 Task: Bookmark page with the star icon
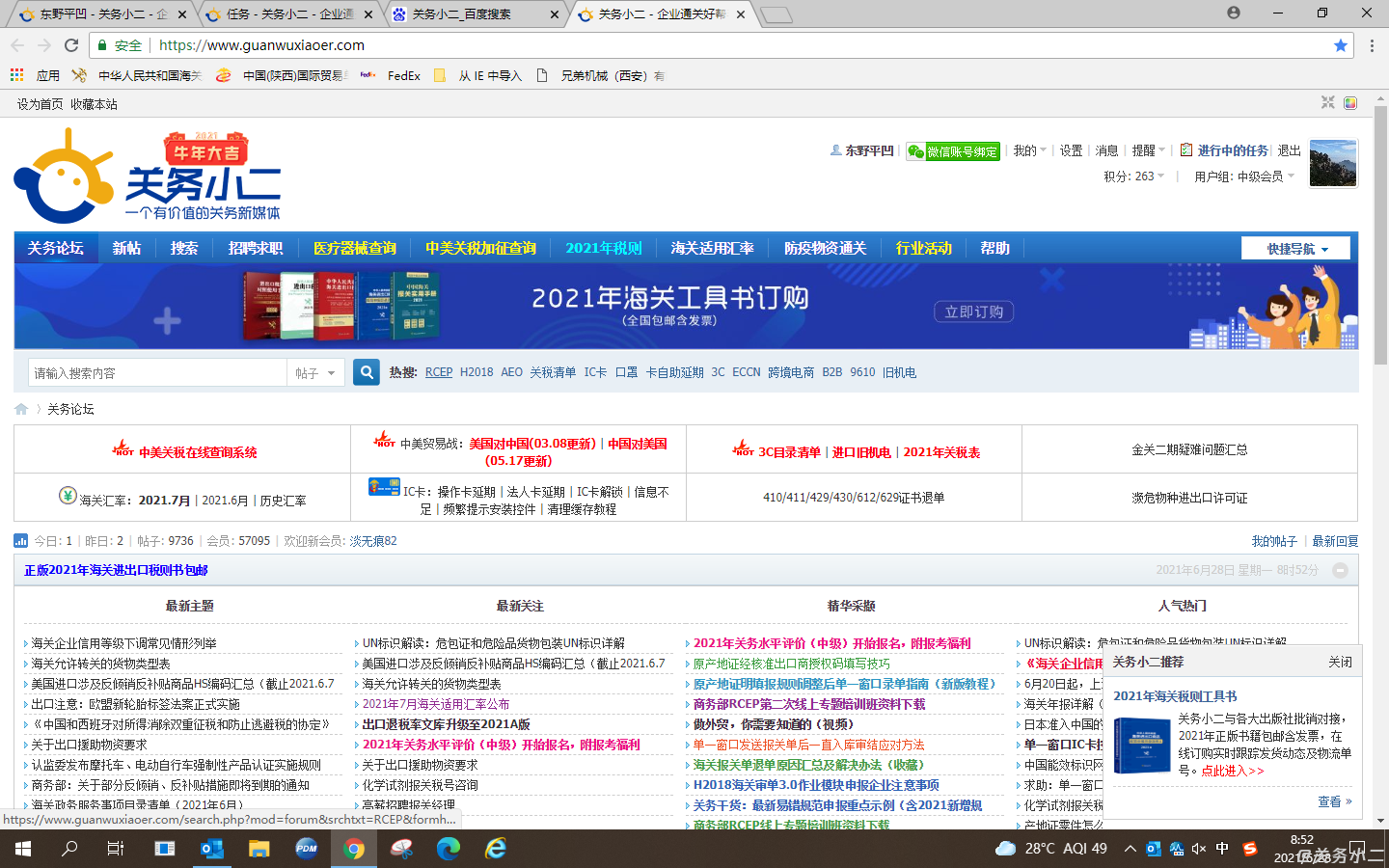point(1341,45)
